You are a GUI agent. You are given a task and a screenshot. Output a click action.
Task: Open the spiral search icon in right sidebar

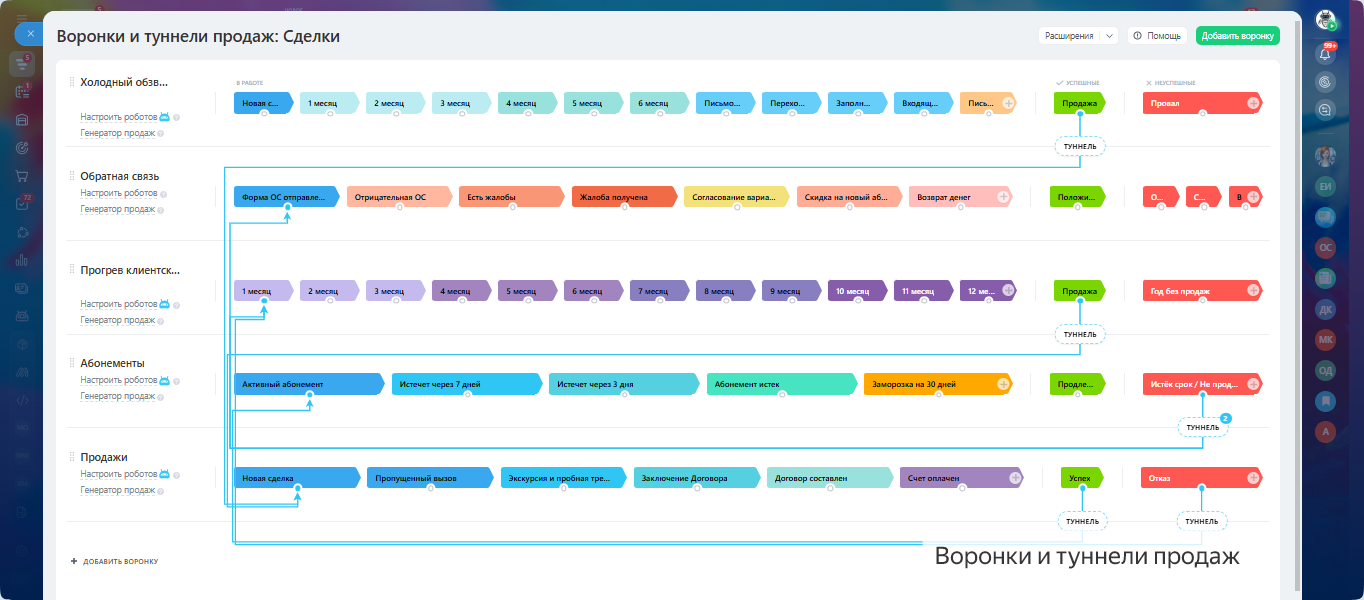tap(1326, 82)
